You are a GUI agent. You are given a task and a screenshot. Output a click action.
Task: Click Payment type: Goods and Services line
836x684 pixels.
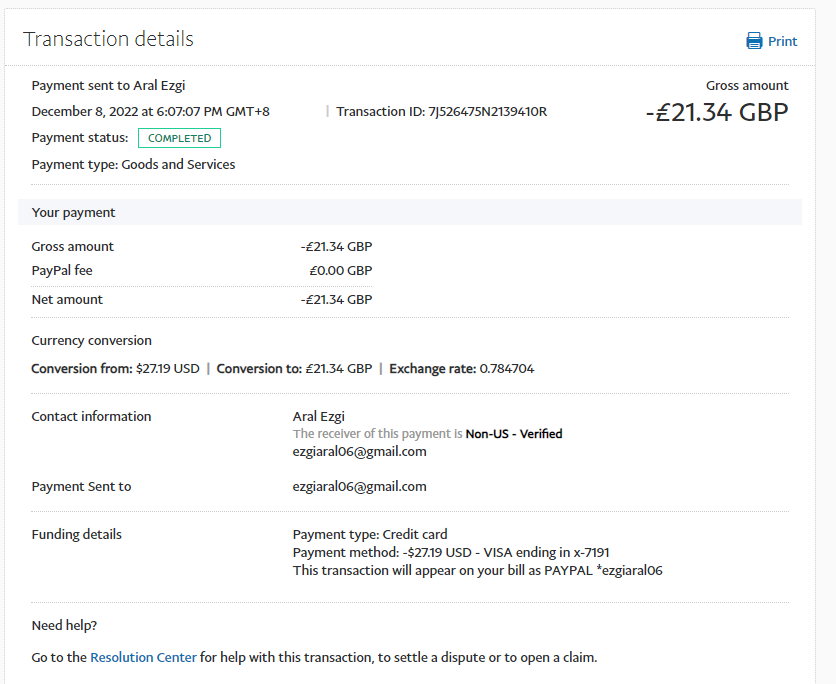point(133,164)
